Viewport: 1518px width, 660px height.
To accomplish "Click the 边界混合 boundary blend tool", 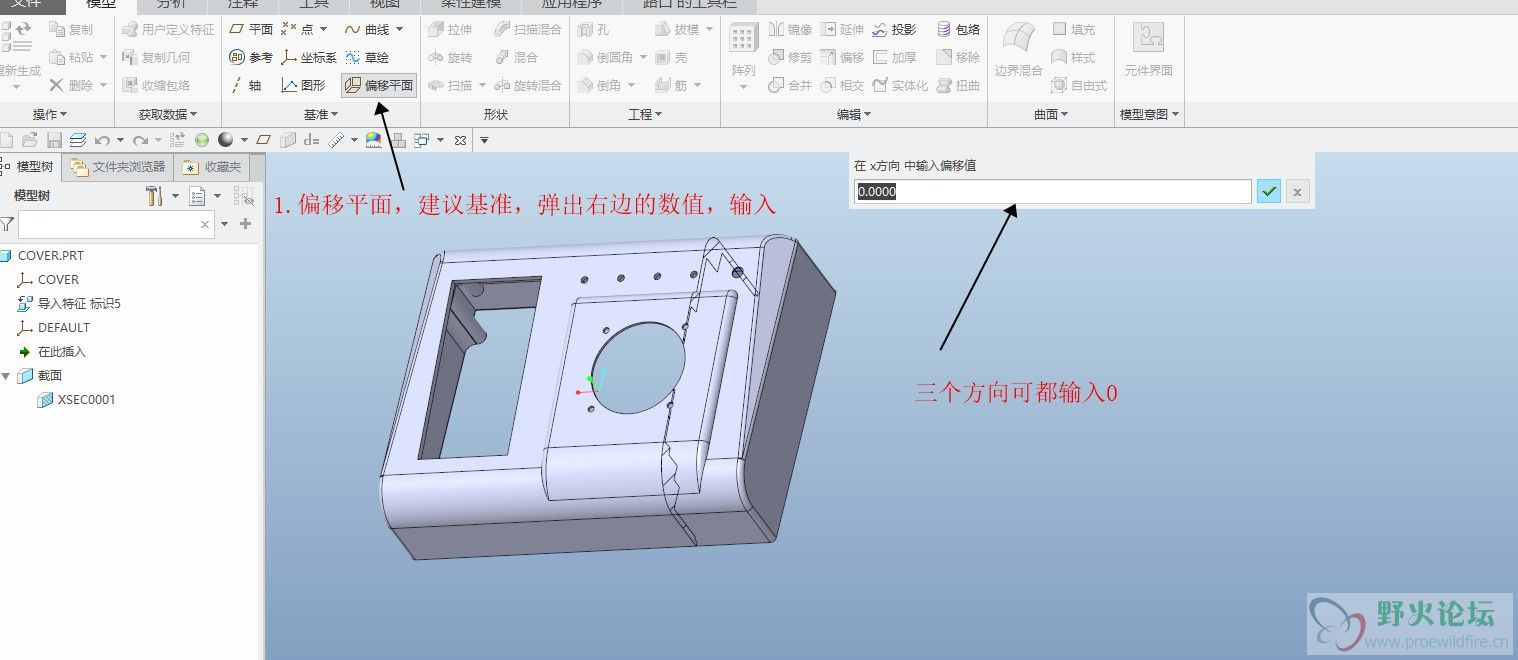I will pyautogui.click(x=1018, y=51).
